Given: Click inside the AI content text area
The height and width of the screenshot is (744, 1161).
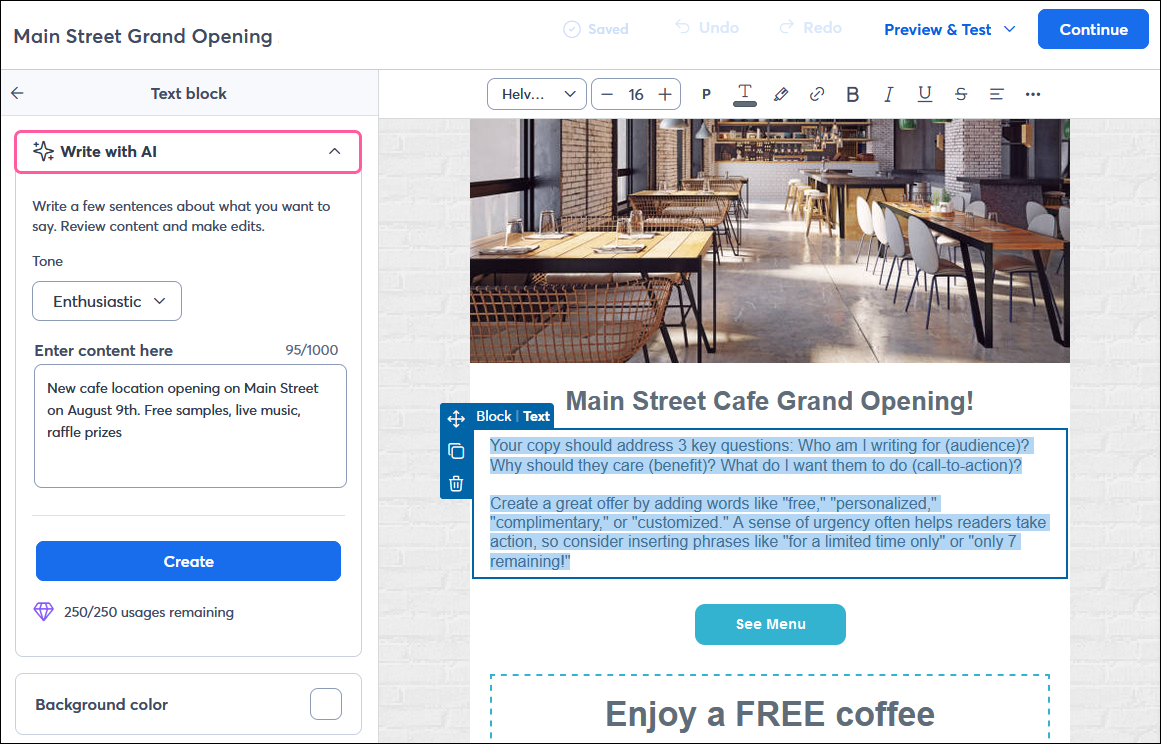Looking at the screenshot, I should (188, 425).
